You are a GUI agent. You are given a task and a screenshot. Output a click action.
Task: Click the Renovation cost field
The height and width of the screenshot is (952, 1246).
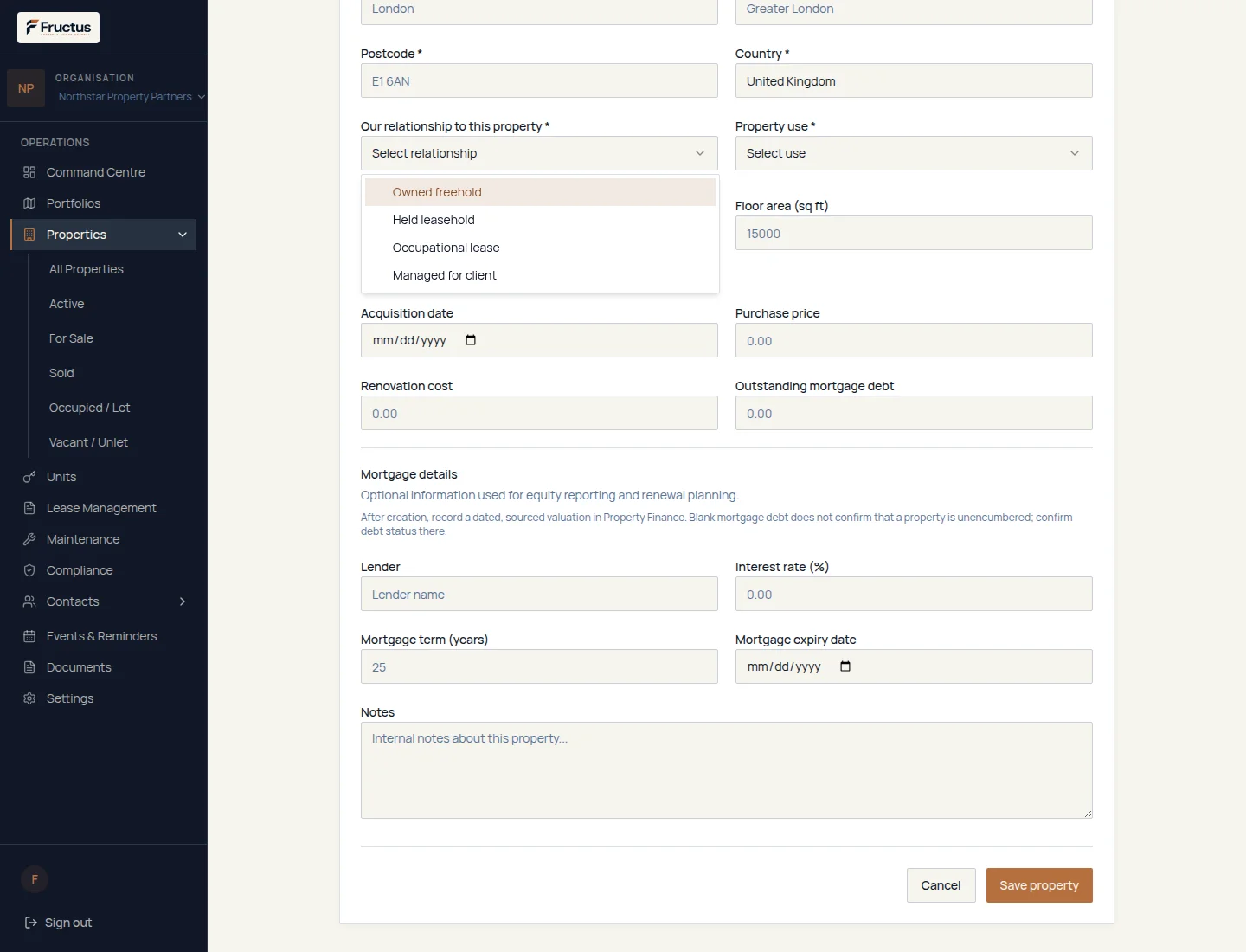tap(539, 413)
